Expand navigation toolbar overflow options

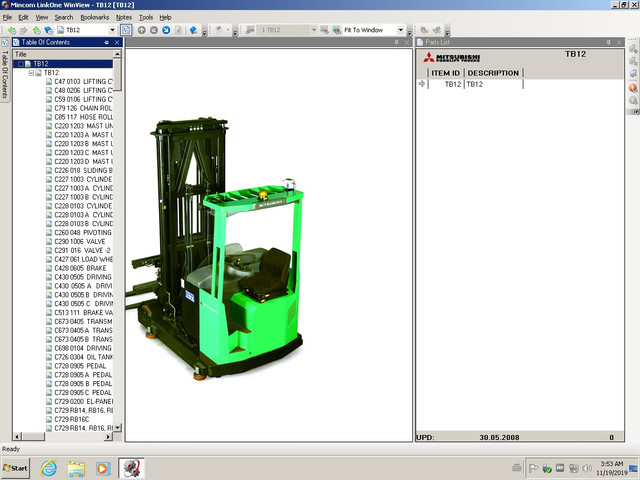pyautogui.click(x=204, y=32)
